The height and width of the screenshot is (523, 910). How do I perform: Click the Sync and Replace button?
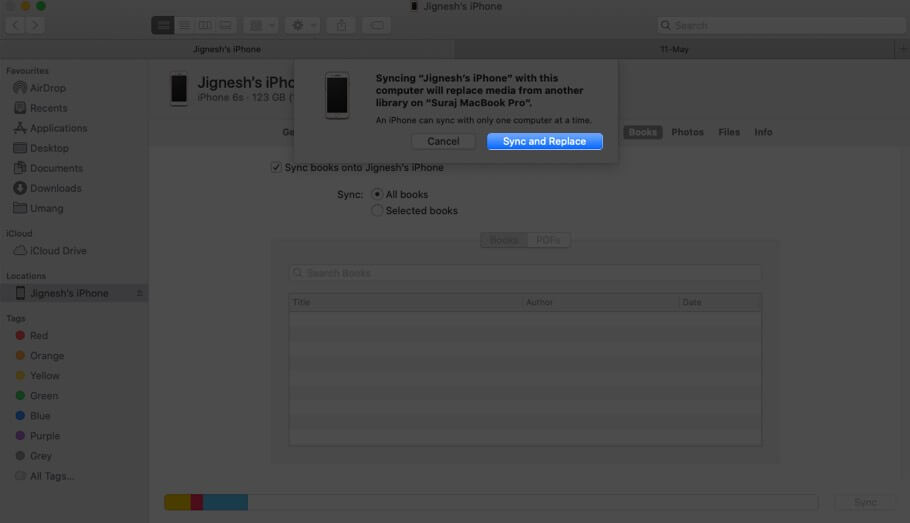(x=544, y=141)
